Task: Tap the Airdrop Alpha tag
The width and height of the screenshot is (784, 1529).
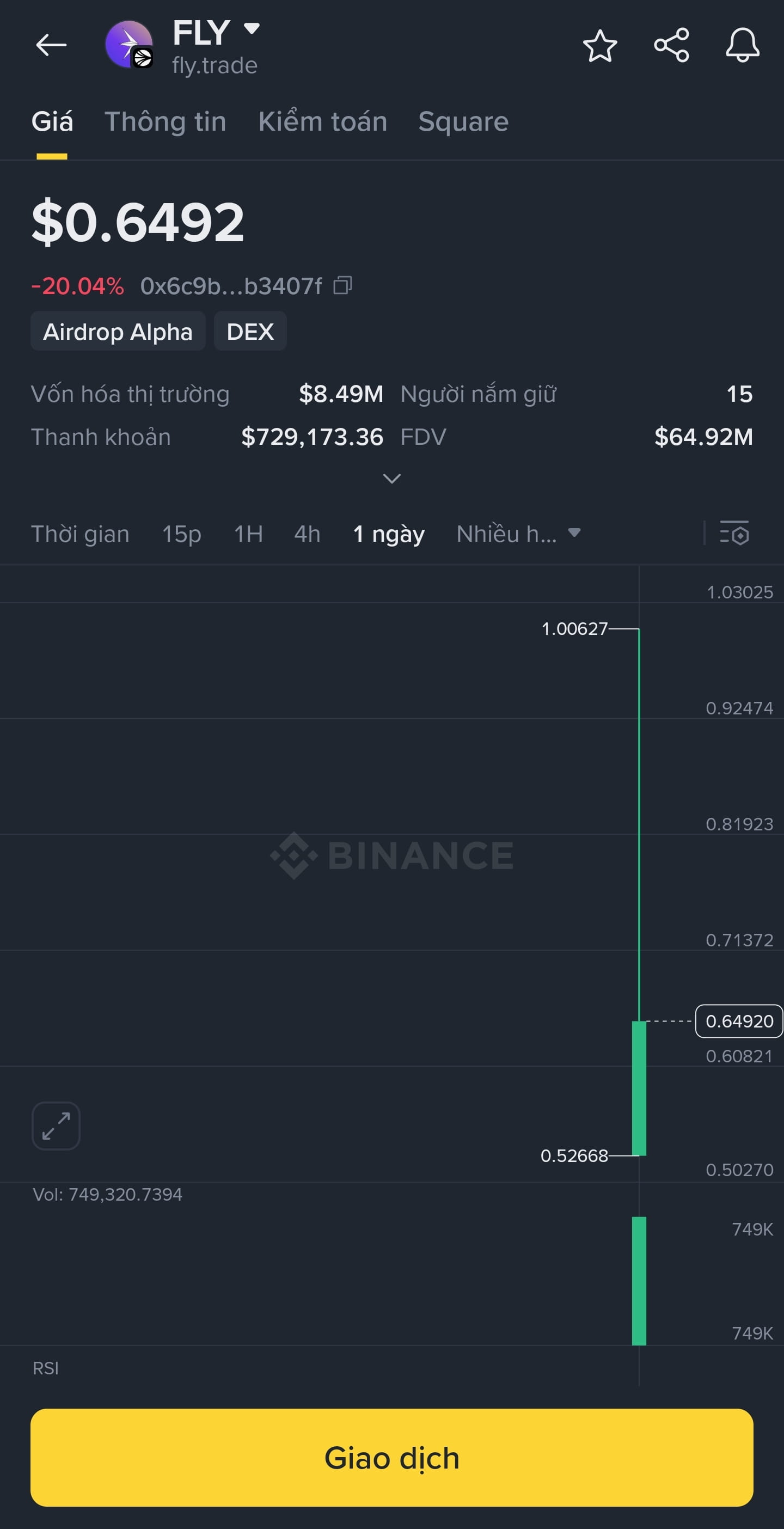Action: click(118, 331)
